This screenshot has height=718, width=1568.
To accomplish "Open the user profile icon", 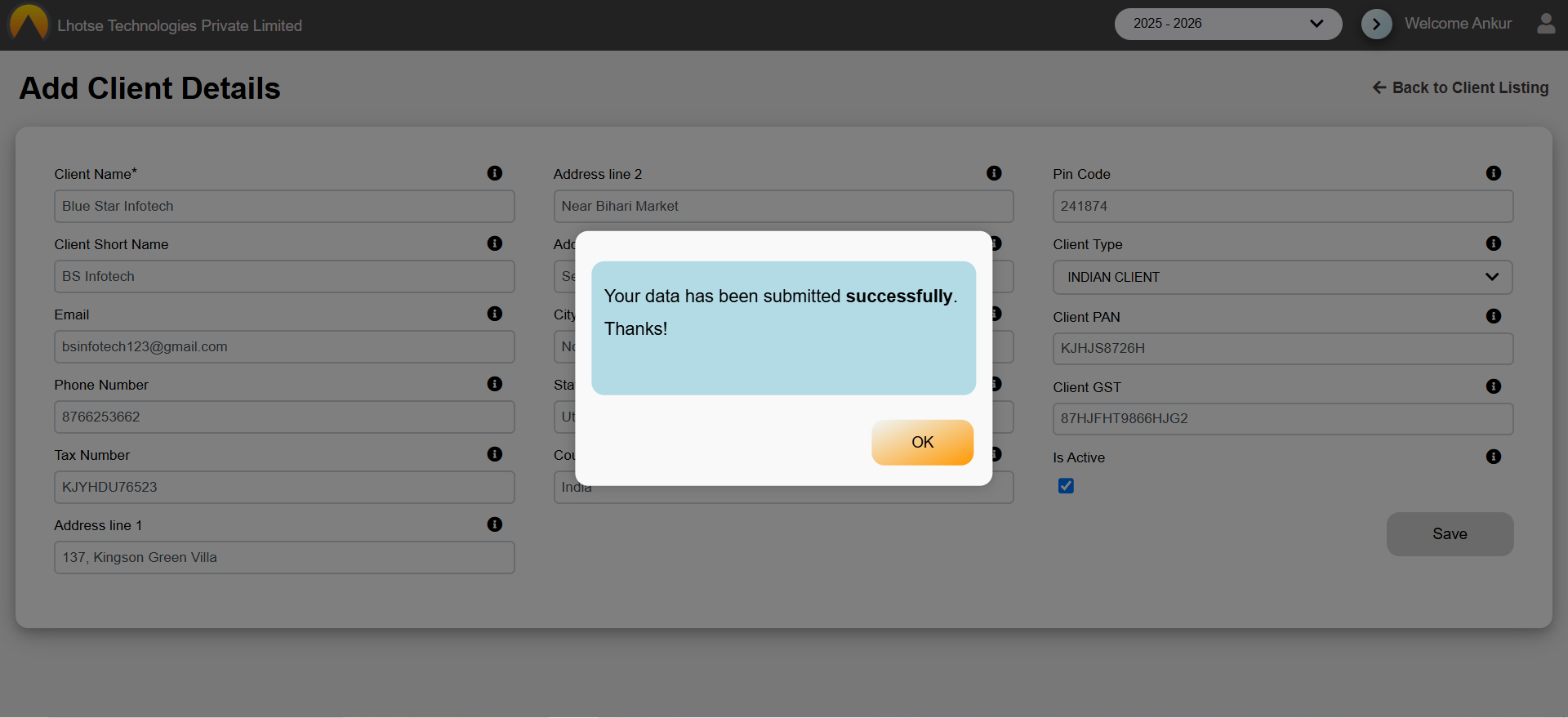I will [1545, 24].
